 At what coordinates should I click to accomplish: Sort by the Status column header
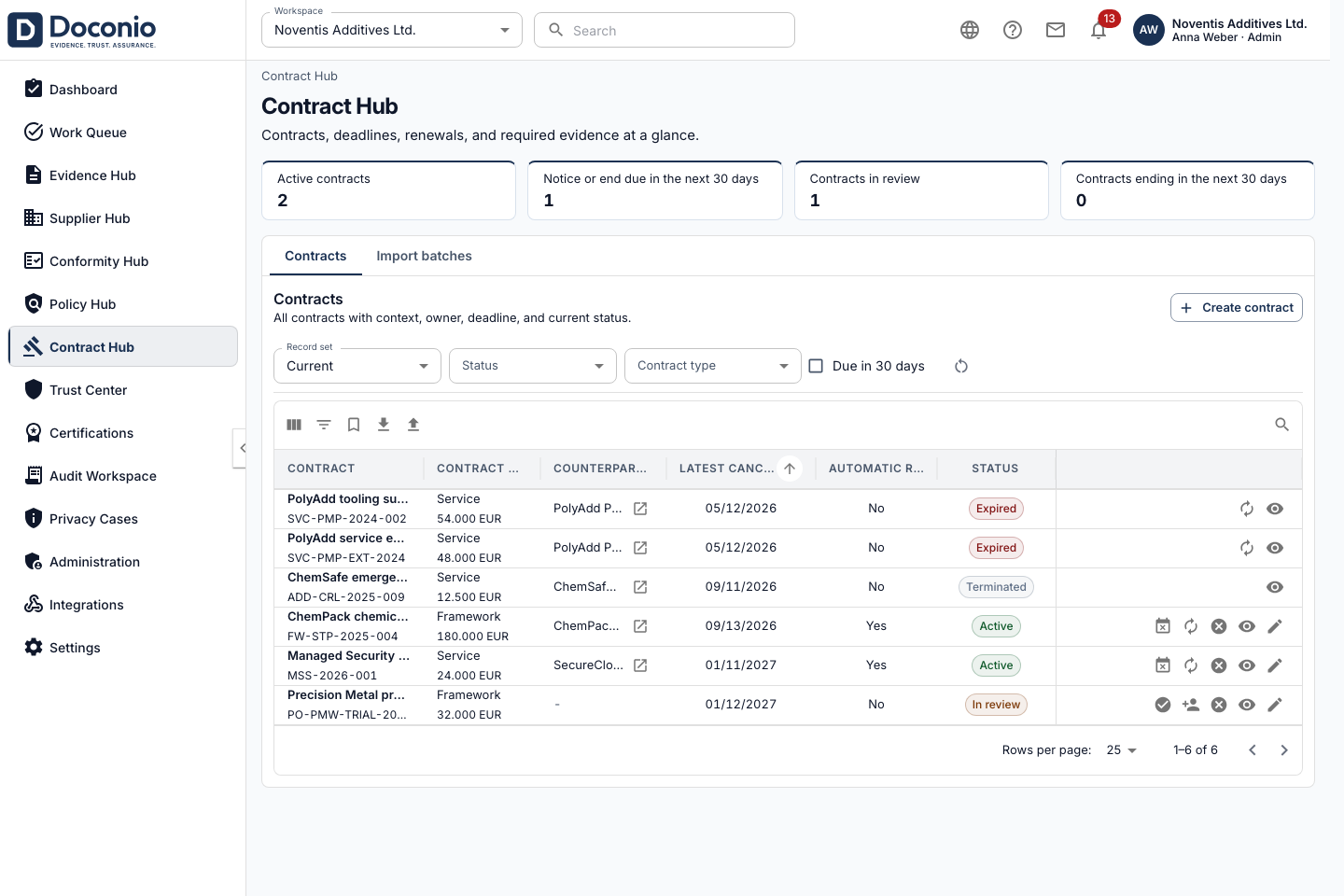pyautogui.click(x=995, y=469)
